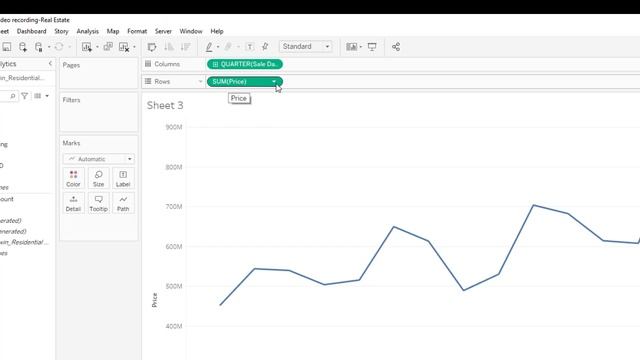
Task: Click the Swap rows and columns icon
Action: (152, 47)
